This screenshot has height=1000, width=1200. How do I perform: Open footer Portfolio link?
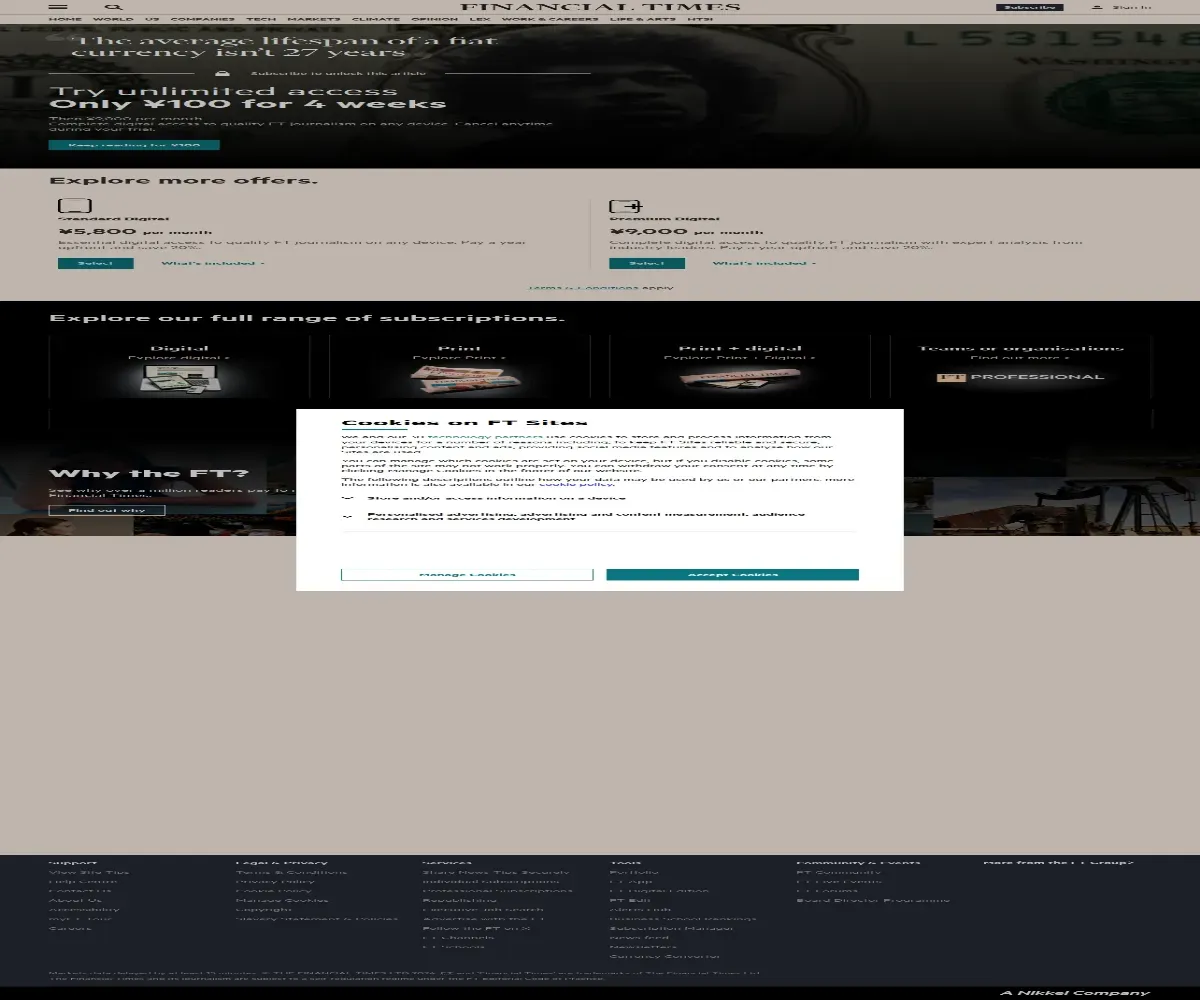click(x=635, y=873)
